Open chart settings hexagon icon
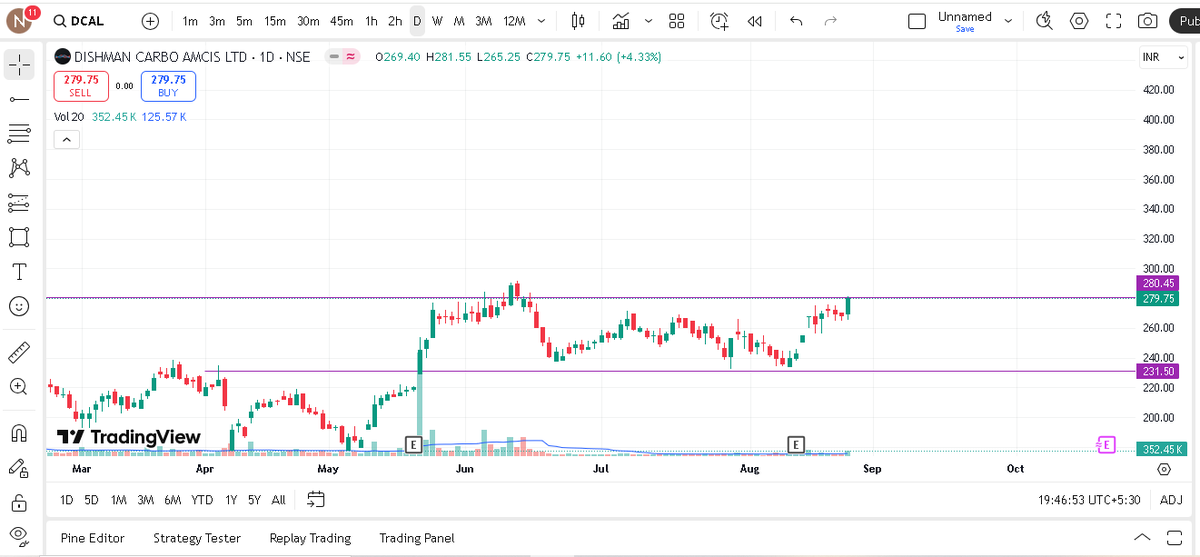This screenshot has height=557, width=1200. 1079,21
